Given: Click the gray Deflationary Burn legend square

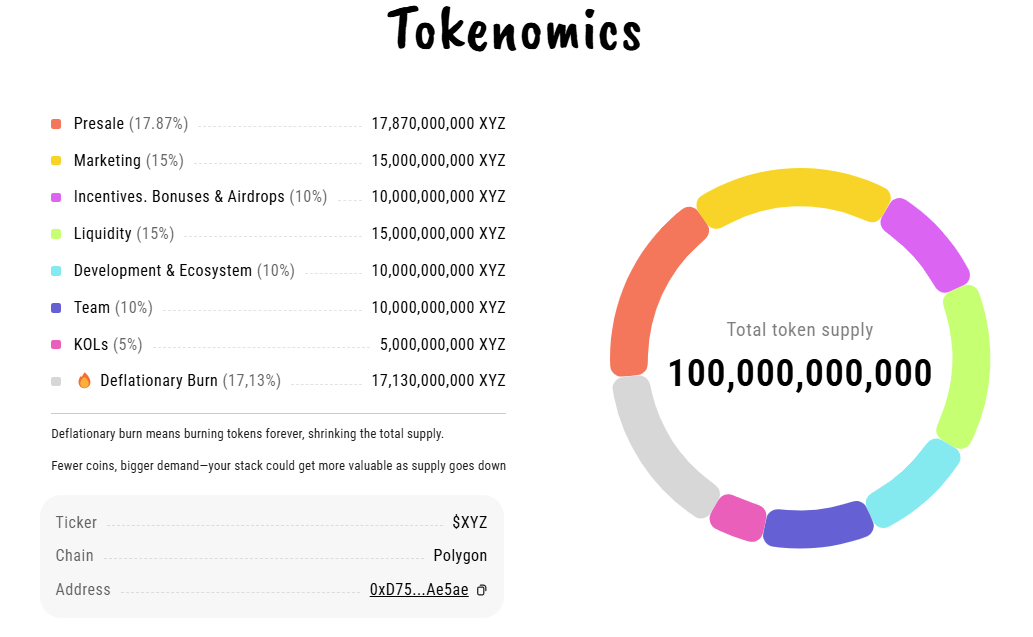Looking at the screenshot, I should coord(56,381).
